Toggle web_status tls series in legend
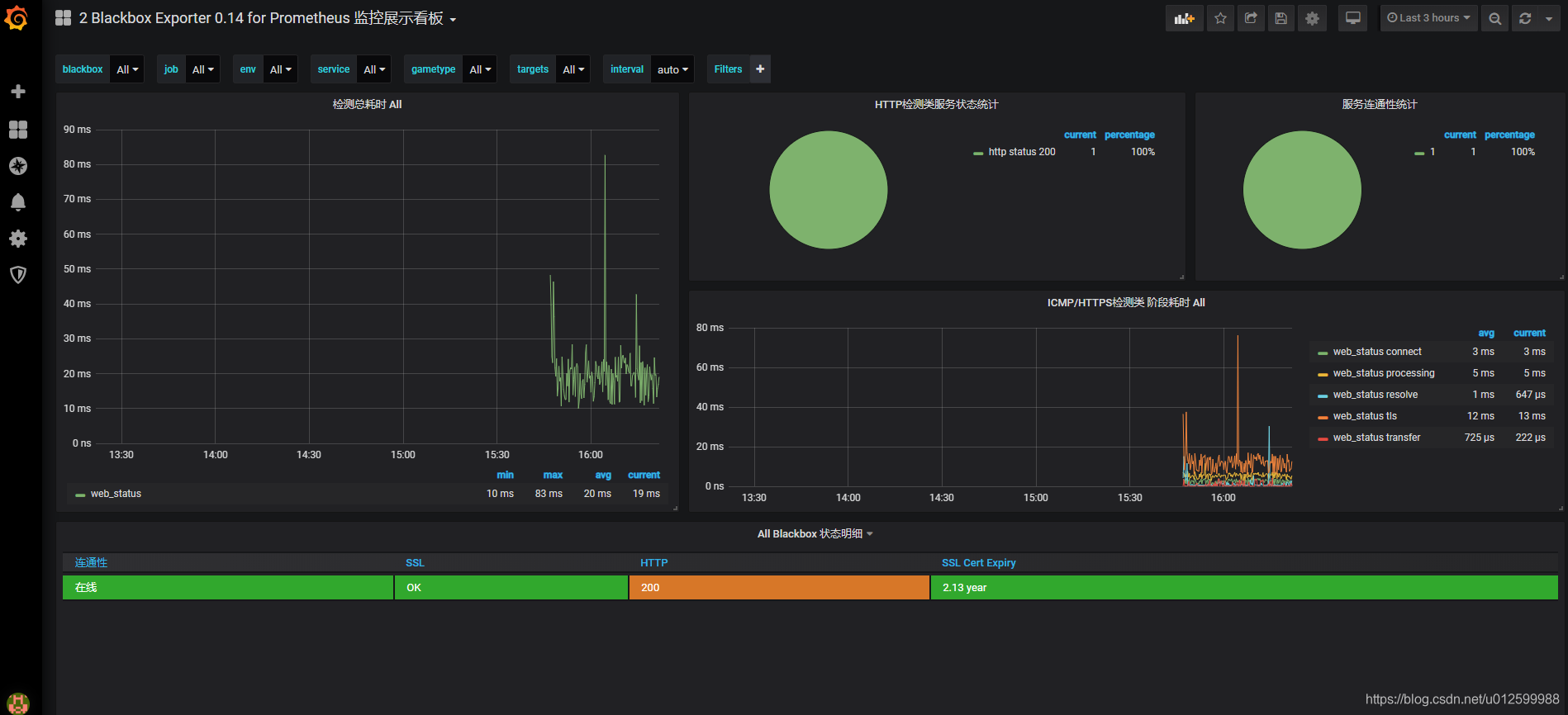The height and width of the screenshot is (715, 1568). tap(1365, 416)
